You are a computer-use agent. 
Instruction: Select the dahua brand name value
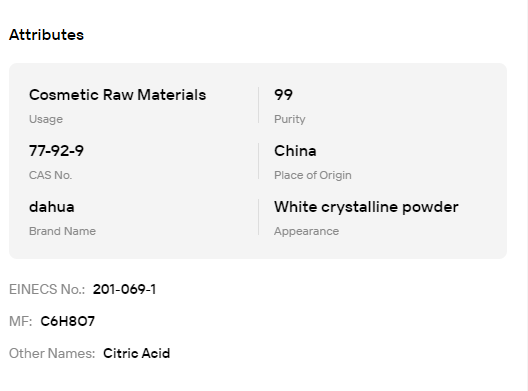(x=52, y=207)
